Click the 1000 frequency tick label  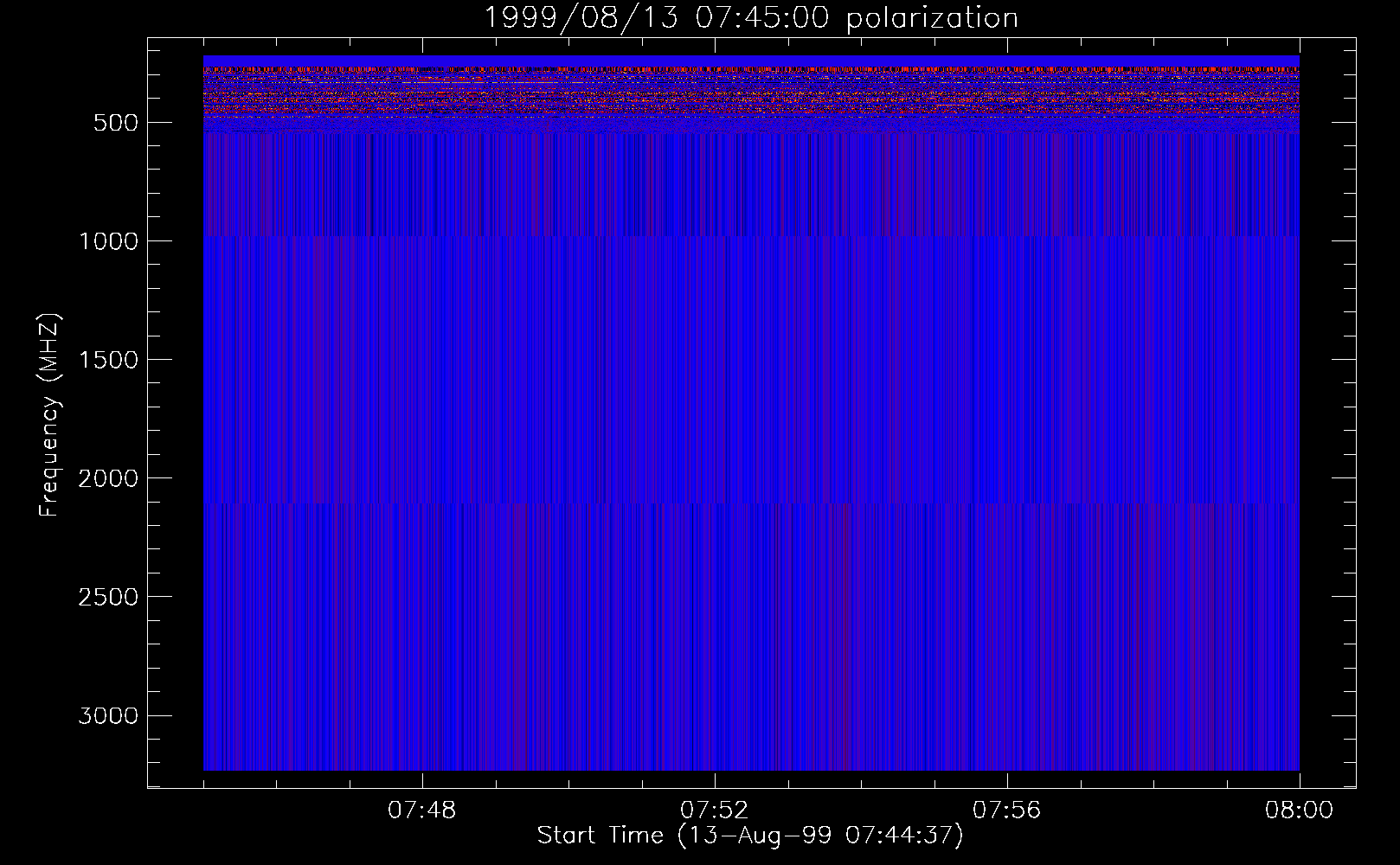(108, 241)
